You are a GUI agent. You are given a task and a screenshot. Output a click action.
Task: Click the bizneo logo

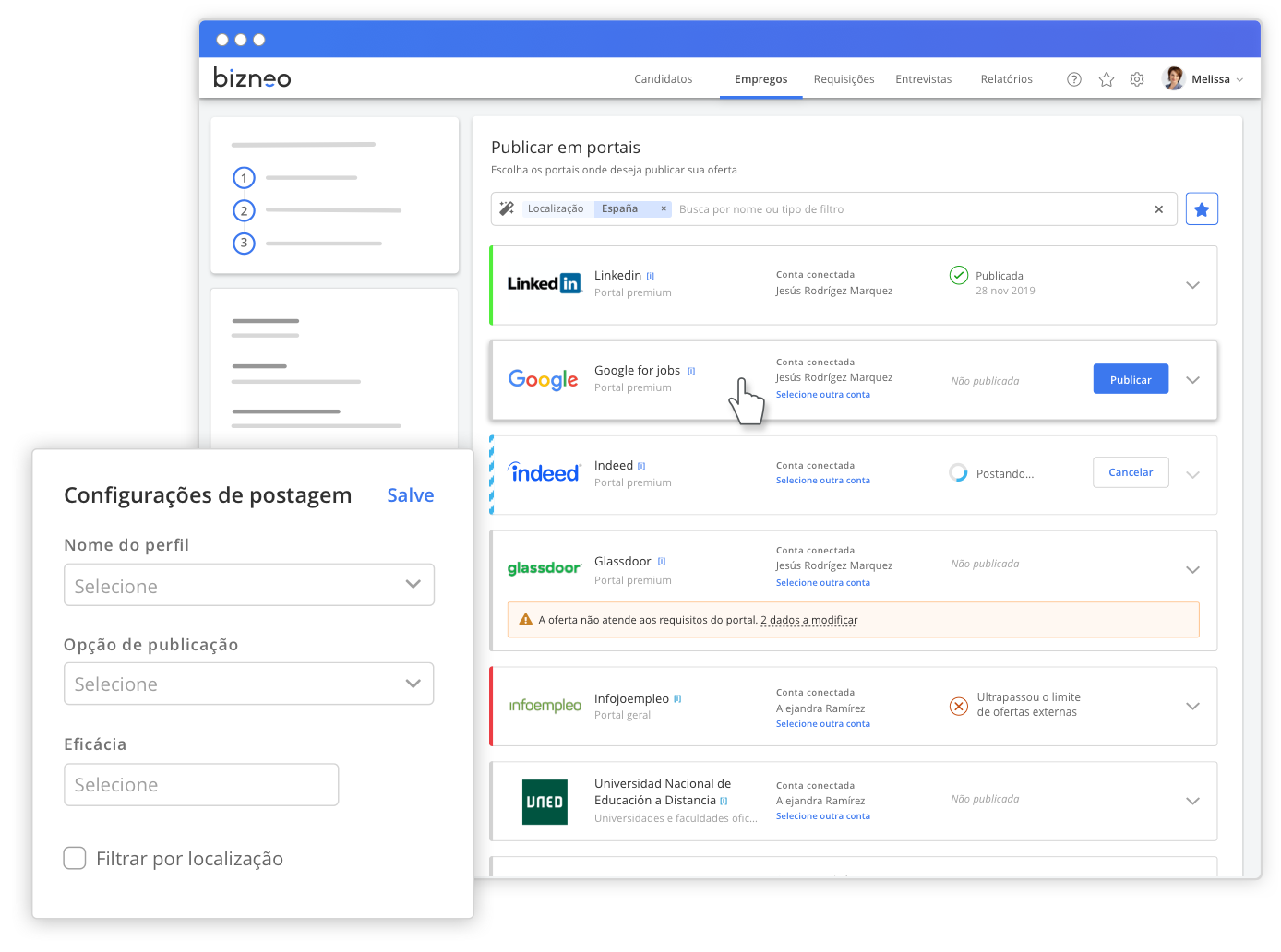pos(252,77)
